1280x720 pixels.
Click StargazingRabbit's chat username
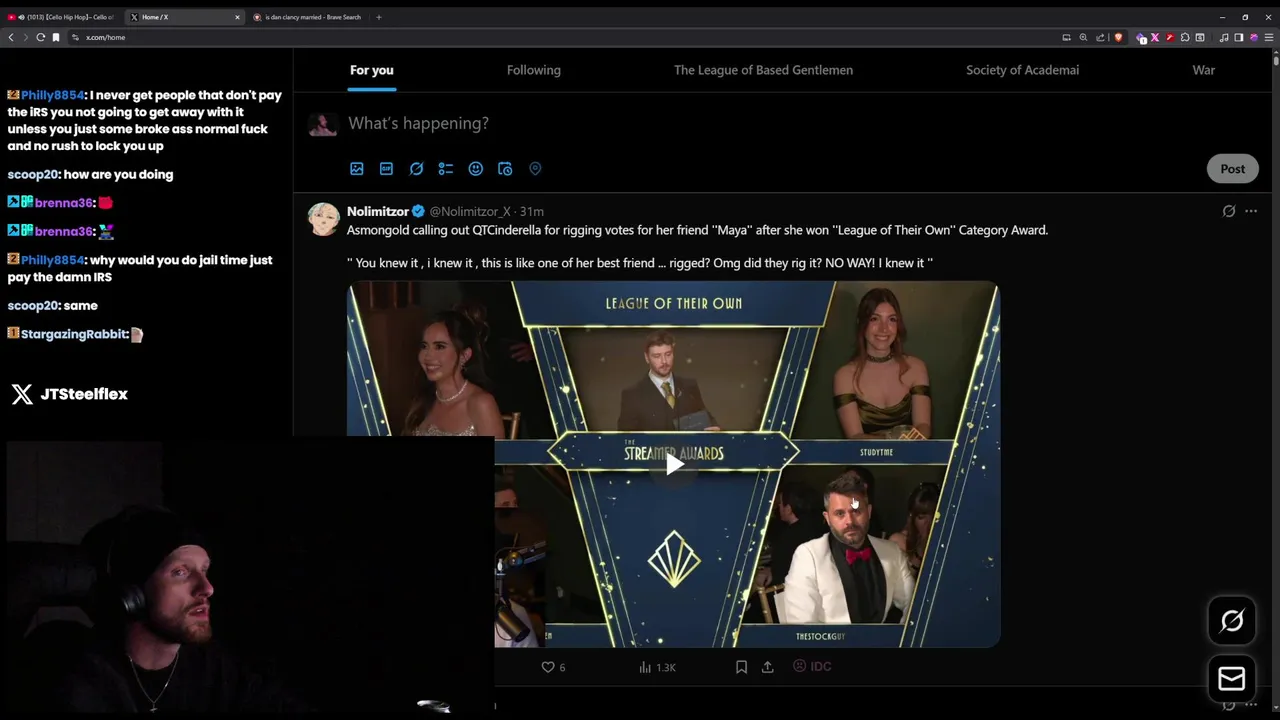(74, 334)
